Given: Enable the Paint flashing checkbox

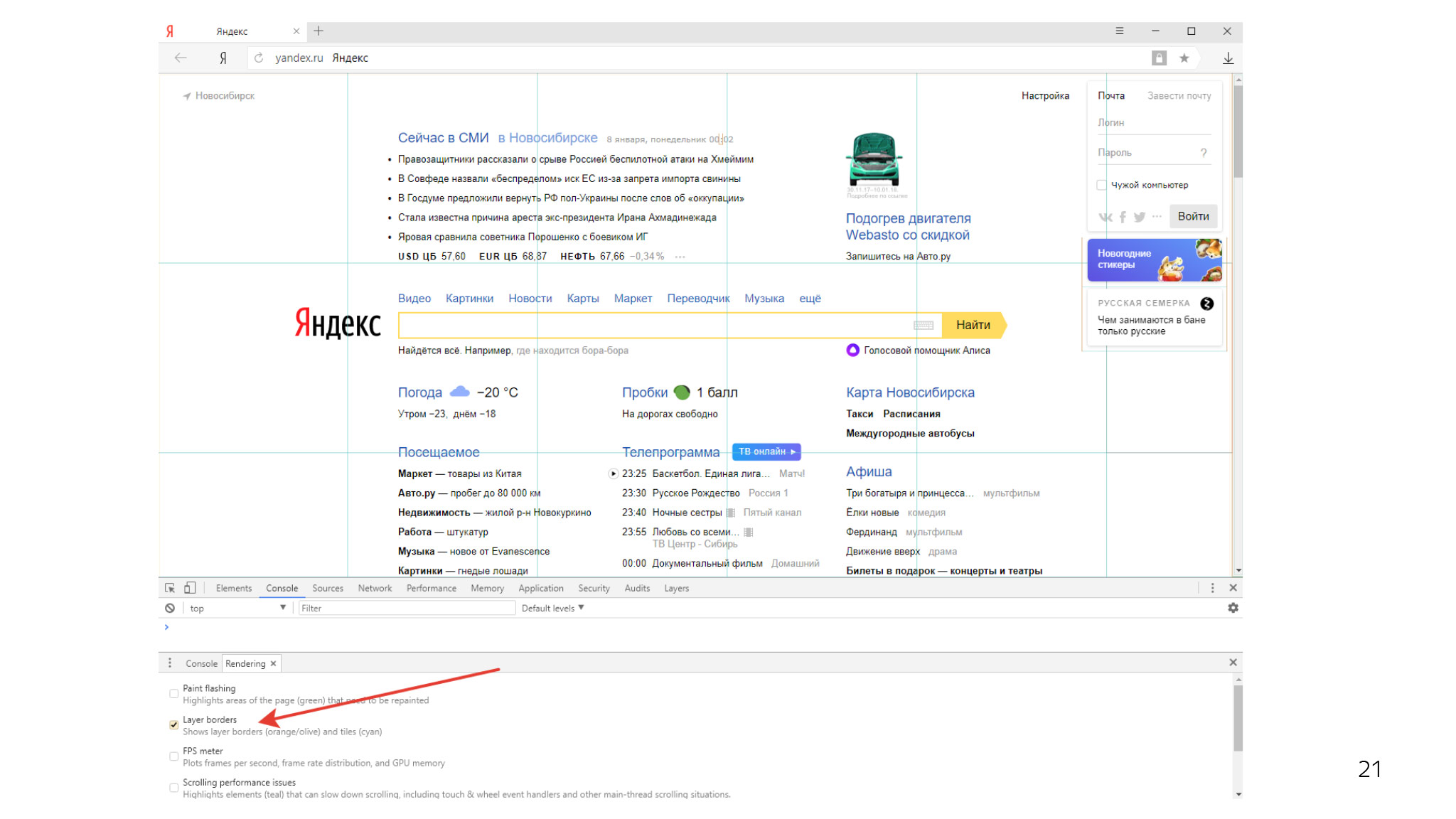Looking at the screenshot, I should tap(174, 694).
